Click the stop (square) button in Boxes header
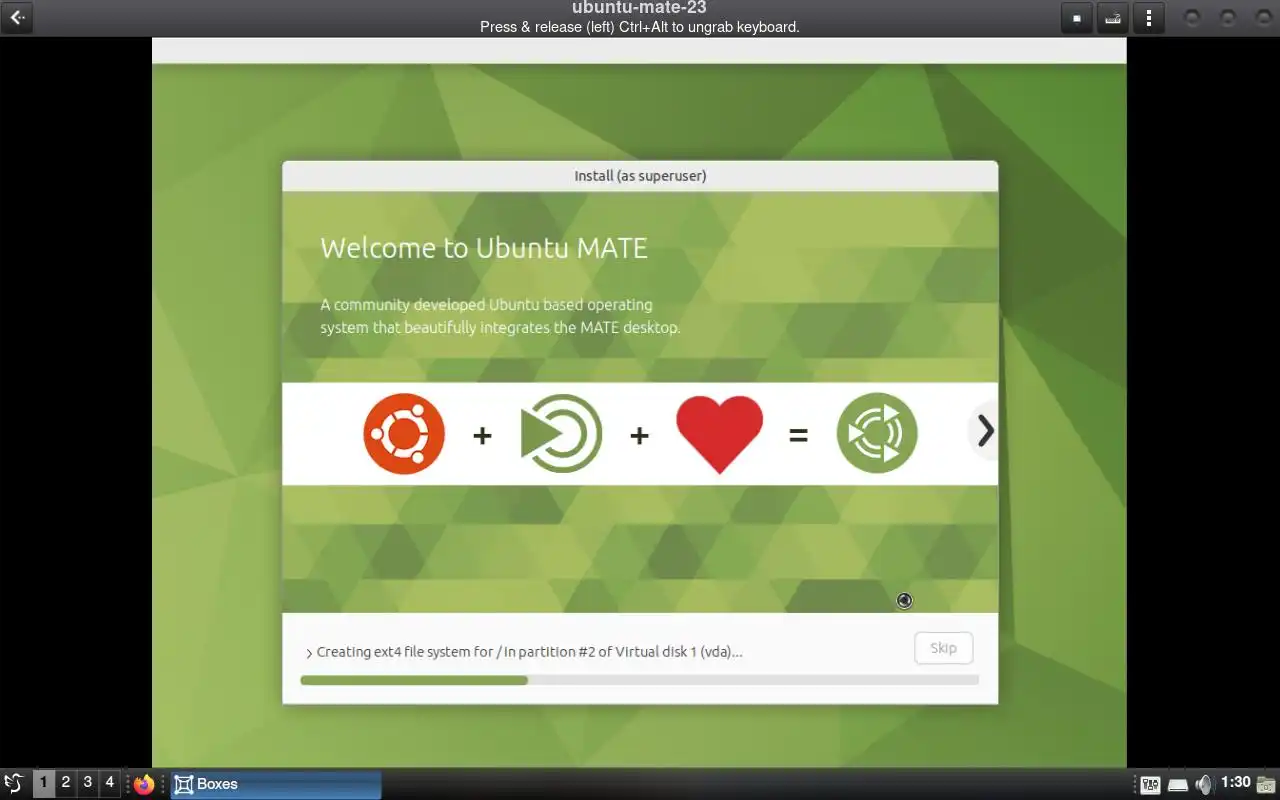Screen dimensions: 1280x800 pos(1076,18)
